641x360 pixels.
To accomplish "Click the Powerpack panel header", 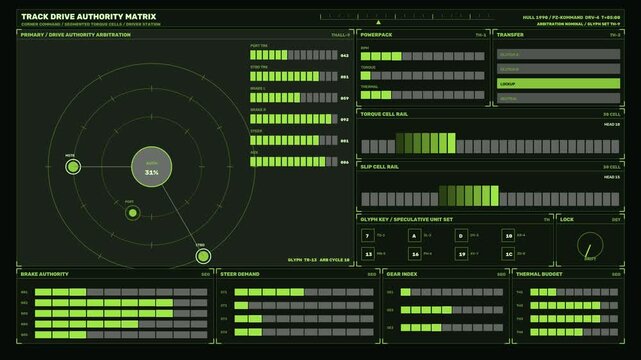I will click(376, 35).
